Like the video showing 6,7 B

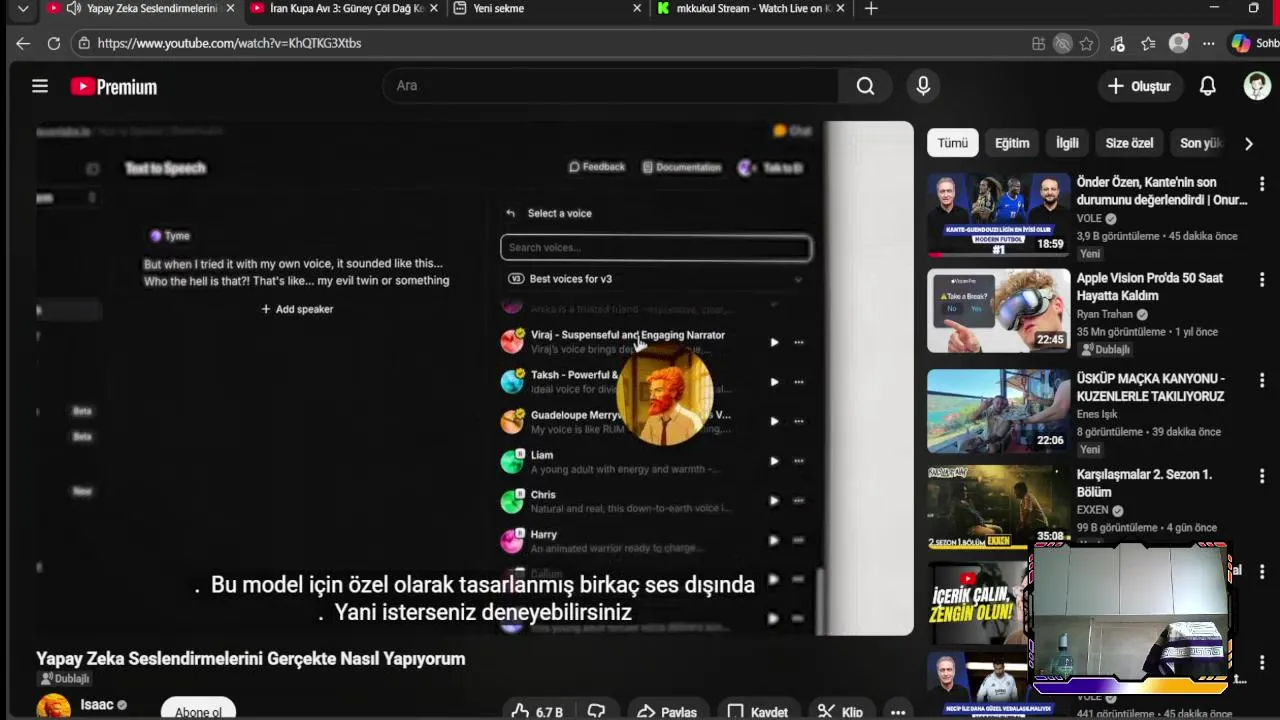tap(538, 711)
